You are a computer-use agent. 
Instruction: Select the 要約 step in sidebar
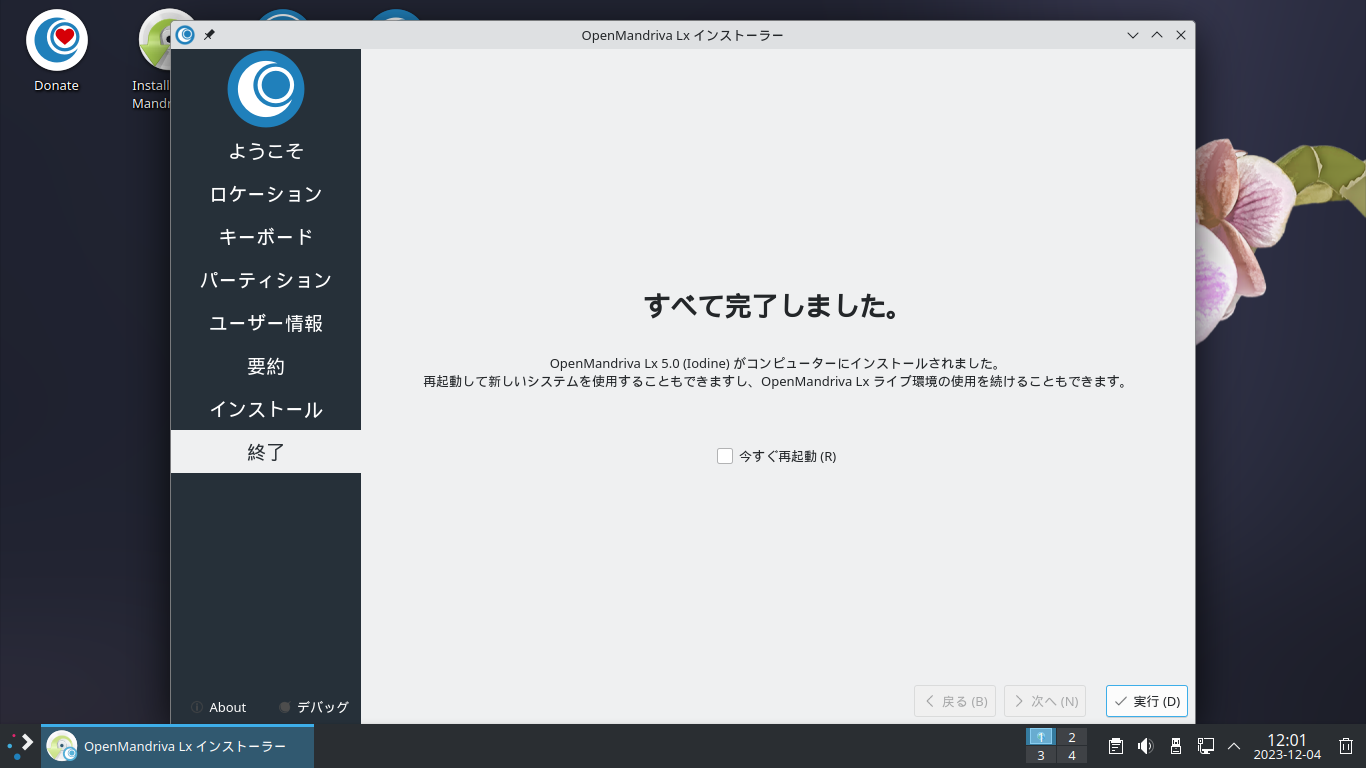point(266,366)
